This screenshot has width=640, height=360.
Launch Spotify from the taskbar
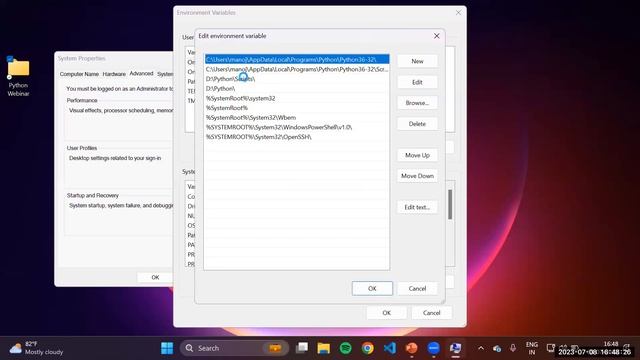346,348
